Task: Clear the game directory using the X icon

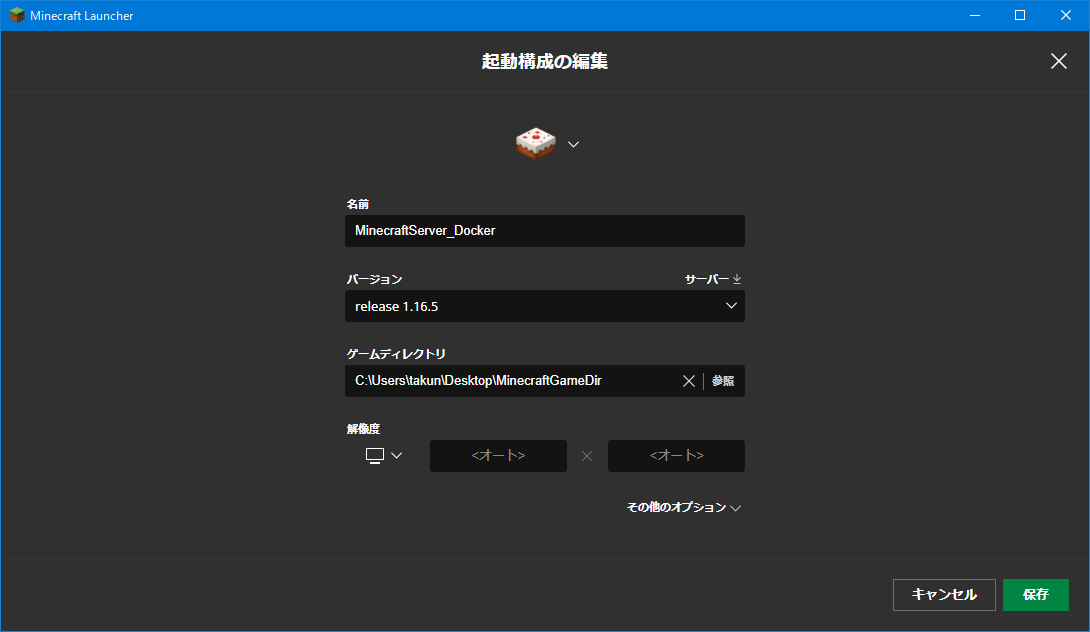Action: [689, 380]
